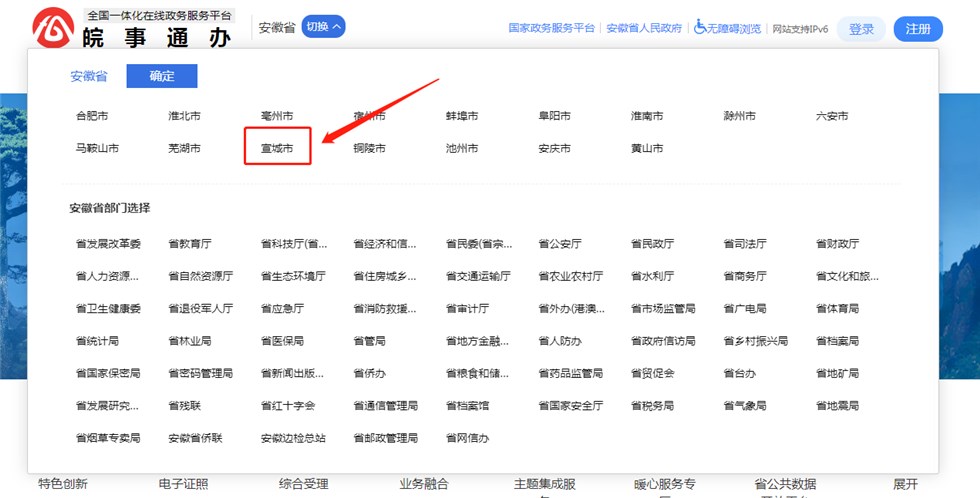Click the 注册 register button
Image resolution: width=980 pixels, height=498 pixels.
point(918,29)
